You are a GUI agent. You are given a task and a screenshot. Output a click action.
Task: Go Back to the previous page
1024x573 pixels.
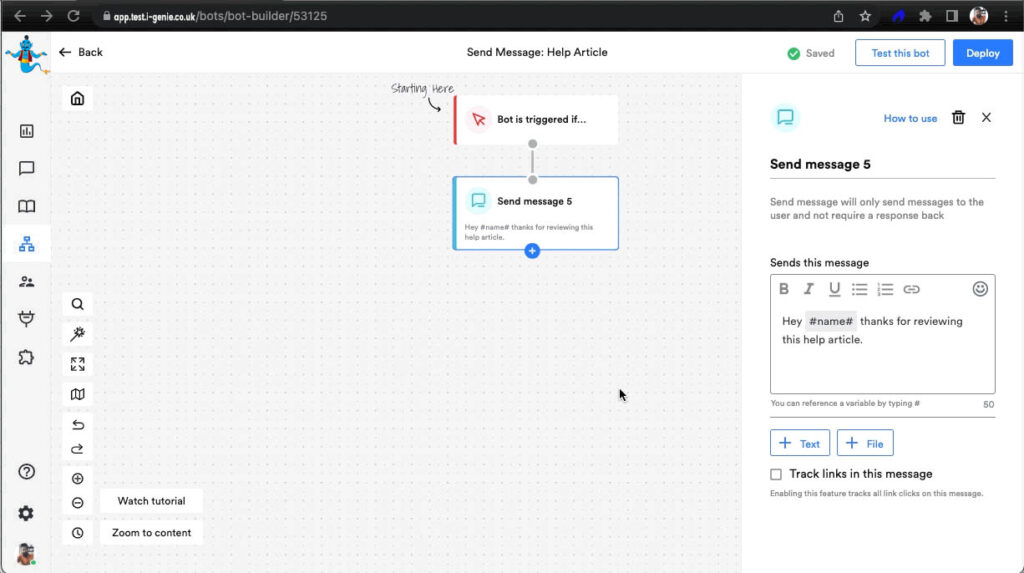pyautogui.click(x=81, y=52)
